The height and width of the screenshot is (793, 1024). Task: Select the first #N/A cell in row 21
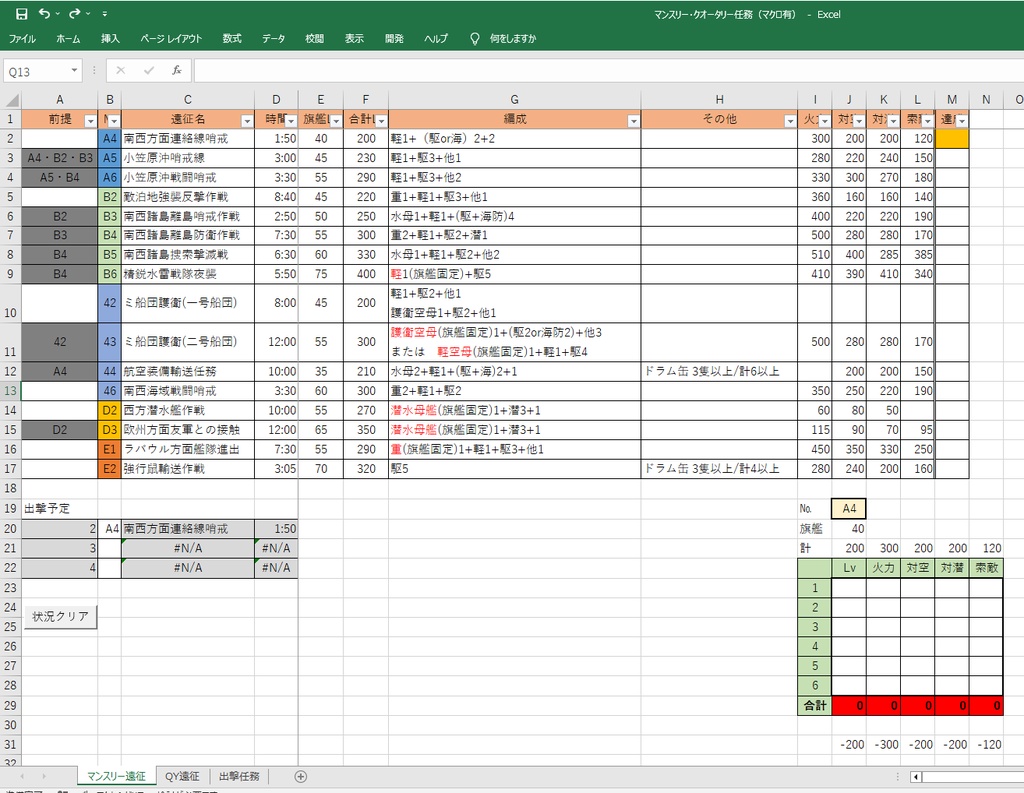click(x=187, y=548)
